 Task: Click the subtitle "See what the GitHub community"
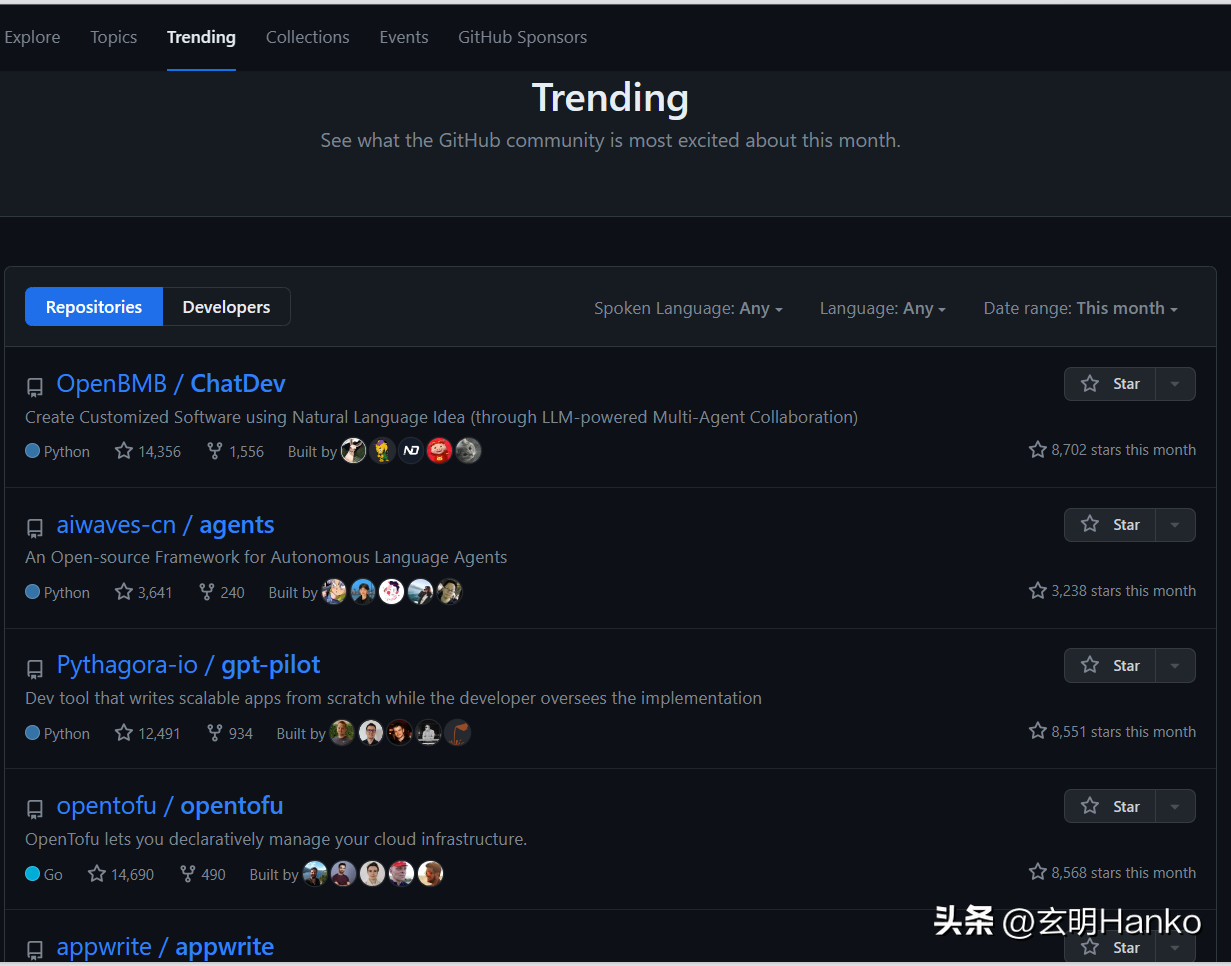610,141
